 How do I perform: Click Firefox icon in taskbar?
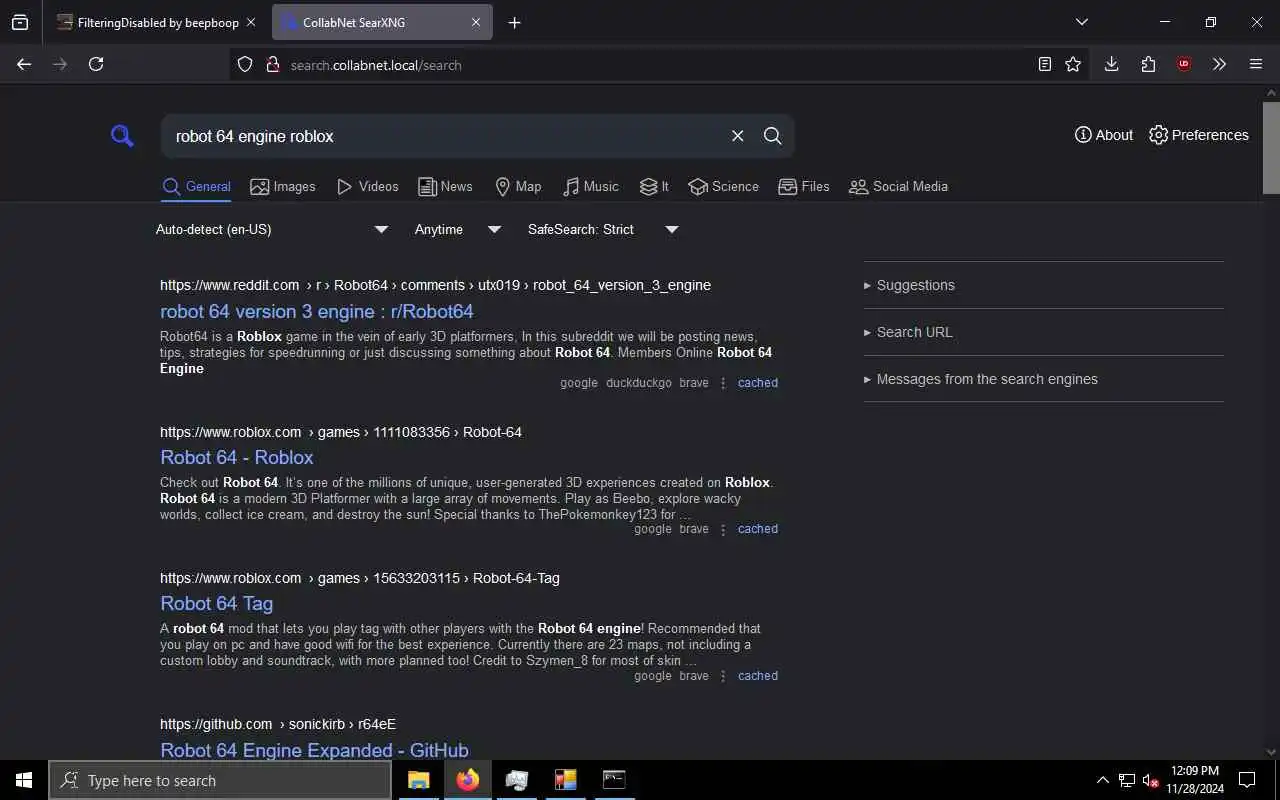point(468,780)
